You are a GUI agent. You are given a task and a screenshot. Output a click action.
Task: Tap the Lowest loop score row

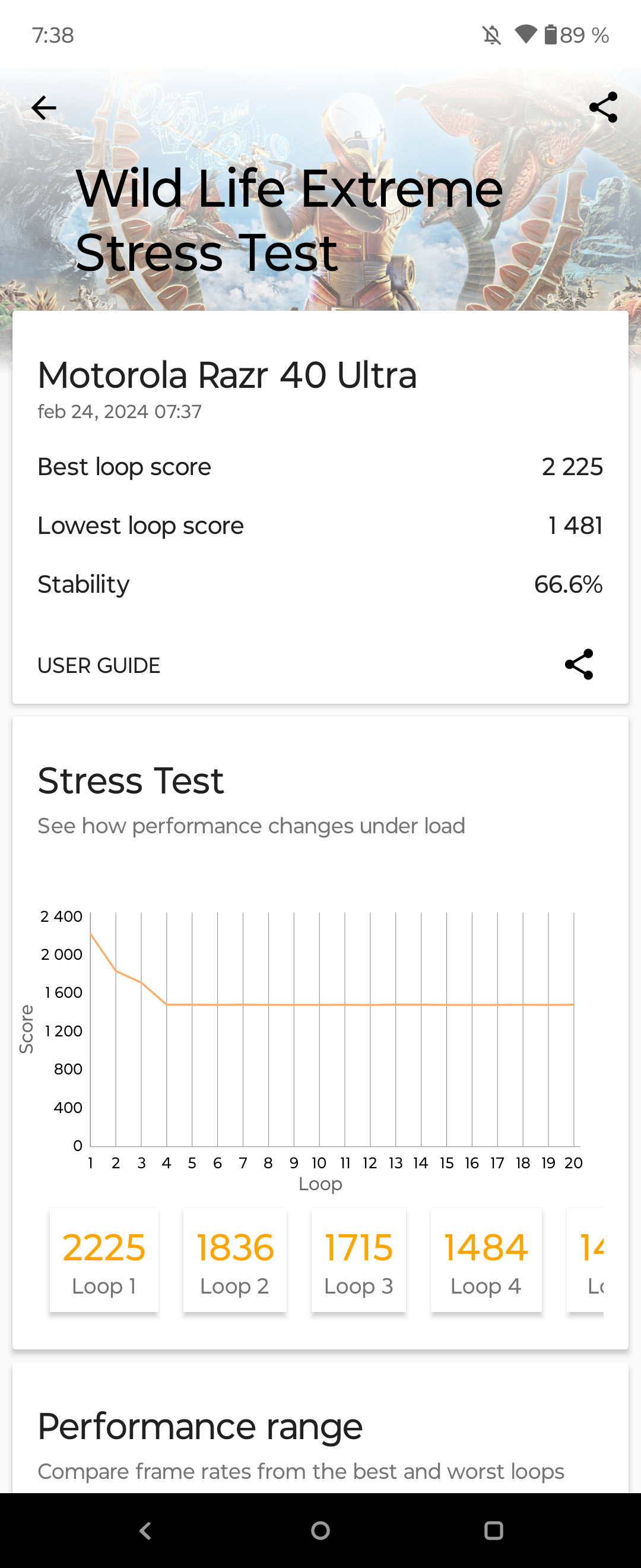(320, 525)
